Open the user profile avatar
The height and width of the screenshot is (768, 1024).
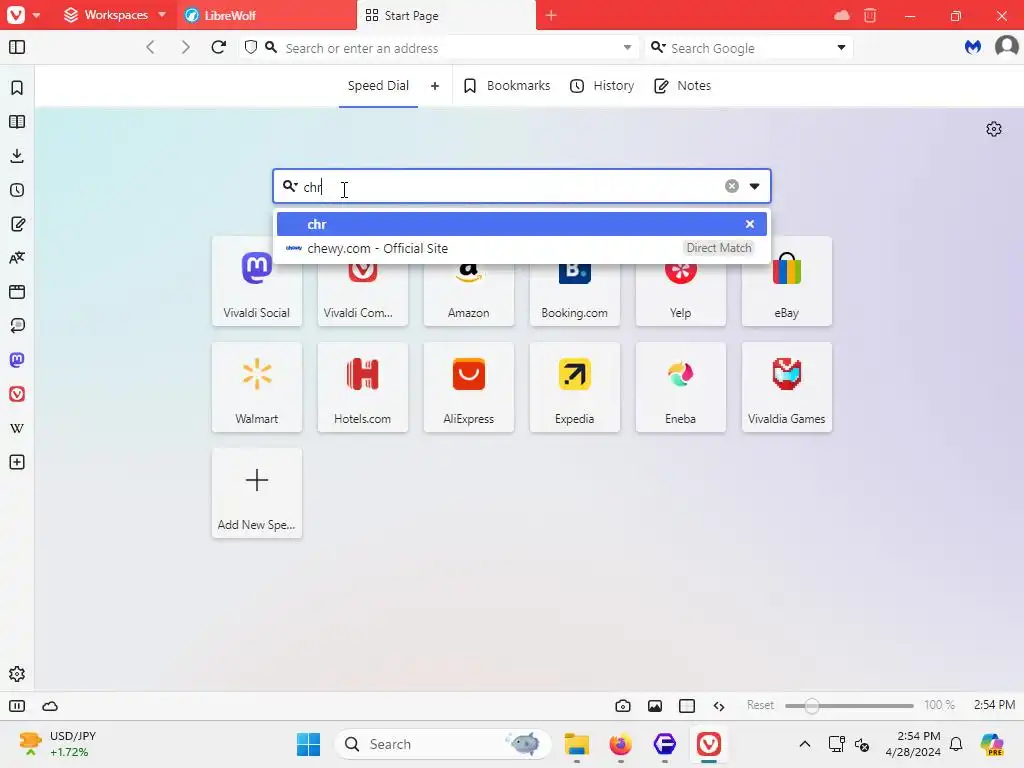1006,46
